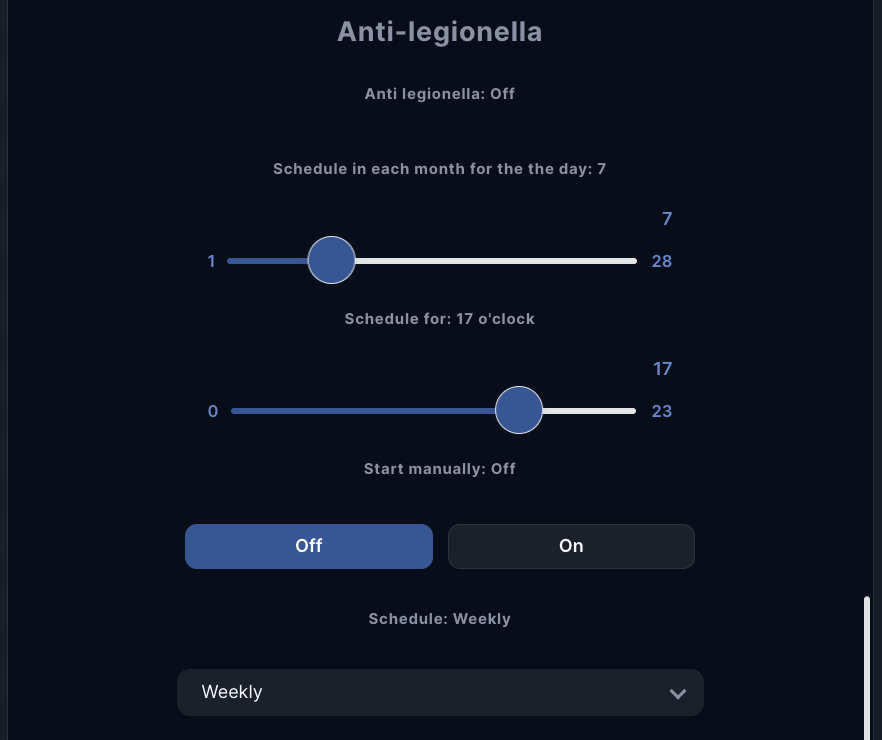This screenshot has width=882, height=740.
Task: Click the "Schedule in each month" label
Action: coord(440,169)
